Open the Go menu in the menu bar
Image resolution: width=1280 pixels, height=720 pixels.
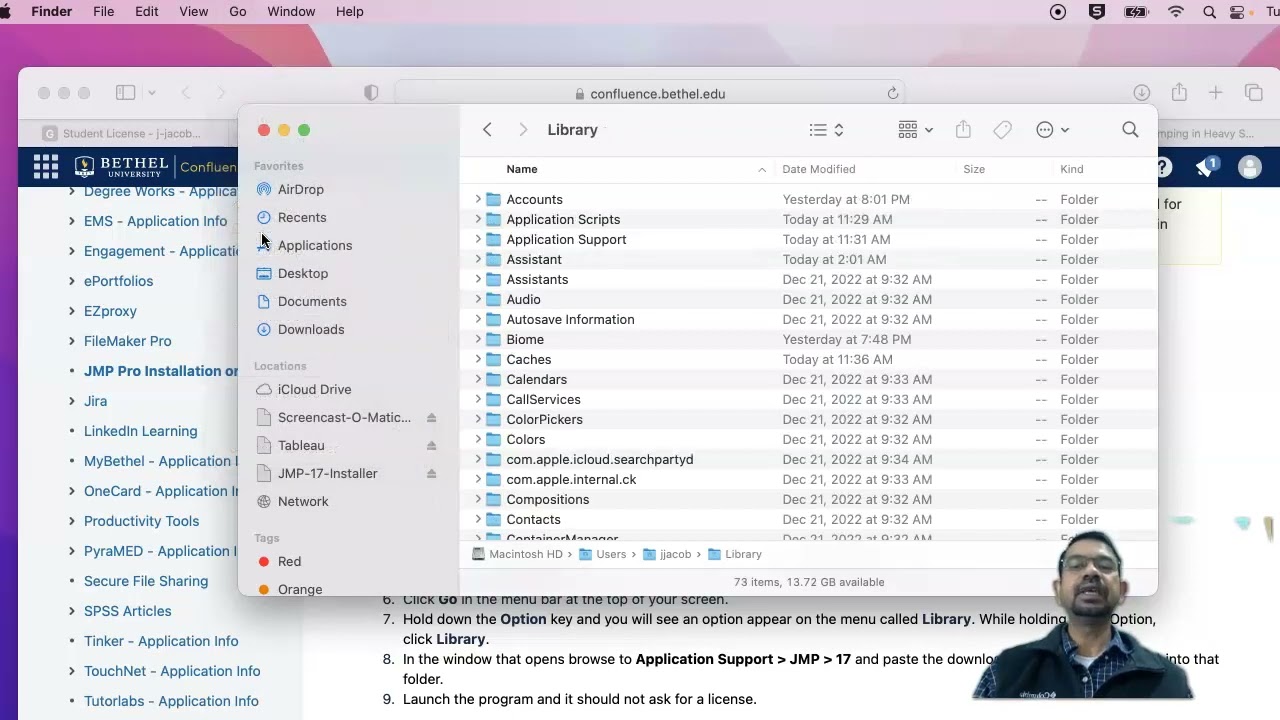[x=237, y=11]
